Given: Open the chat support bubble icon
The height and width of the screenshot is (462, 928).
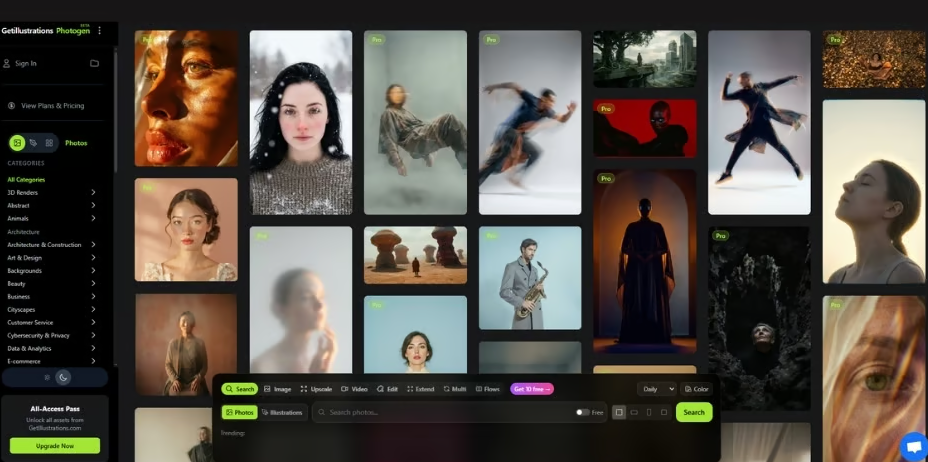Looking at the screenshot, I should click(913, 447).
